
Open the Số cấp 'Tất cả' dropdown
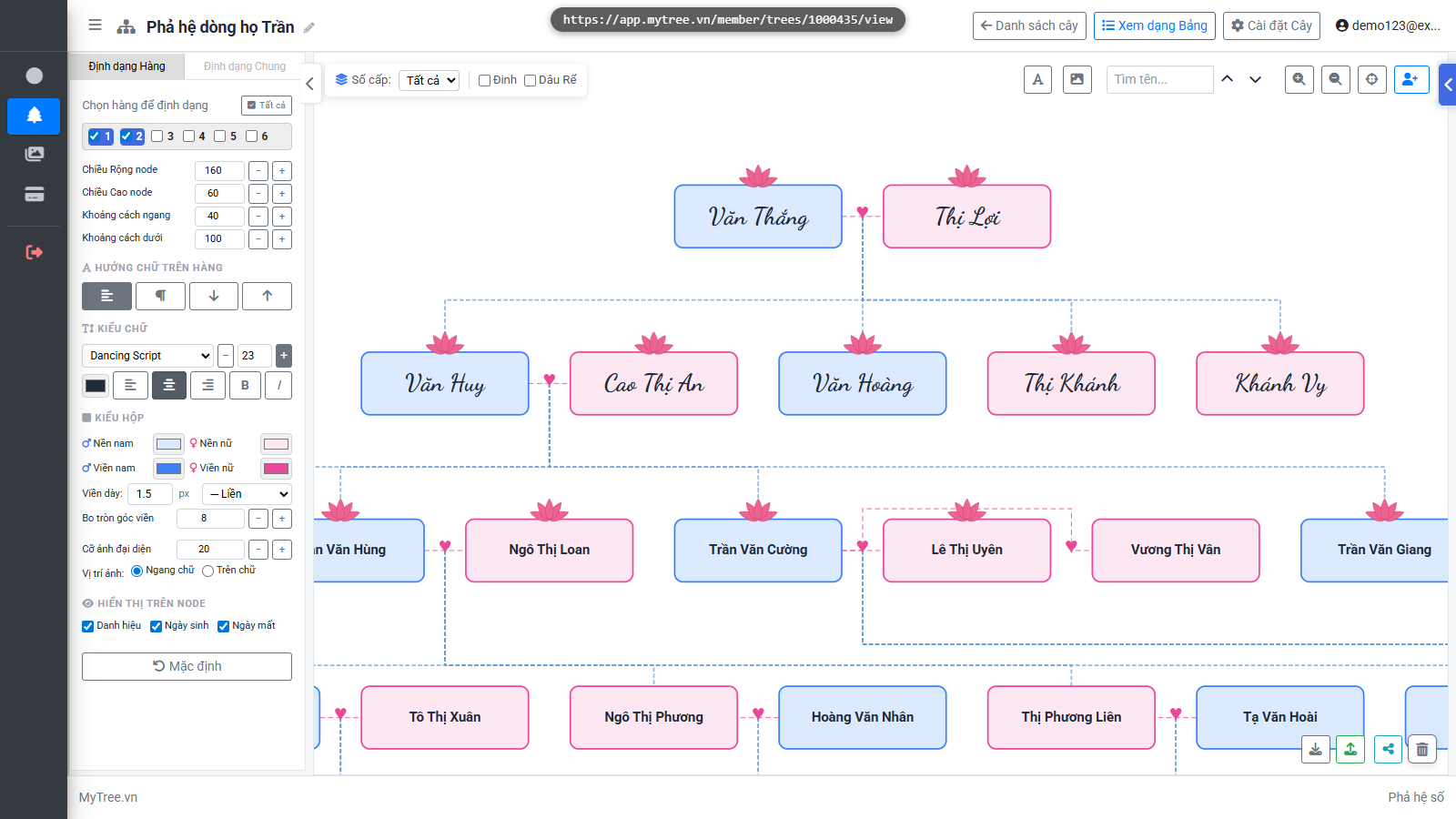[x=429, y=80]
